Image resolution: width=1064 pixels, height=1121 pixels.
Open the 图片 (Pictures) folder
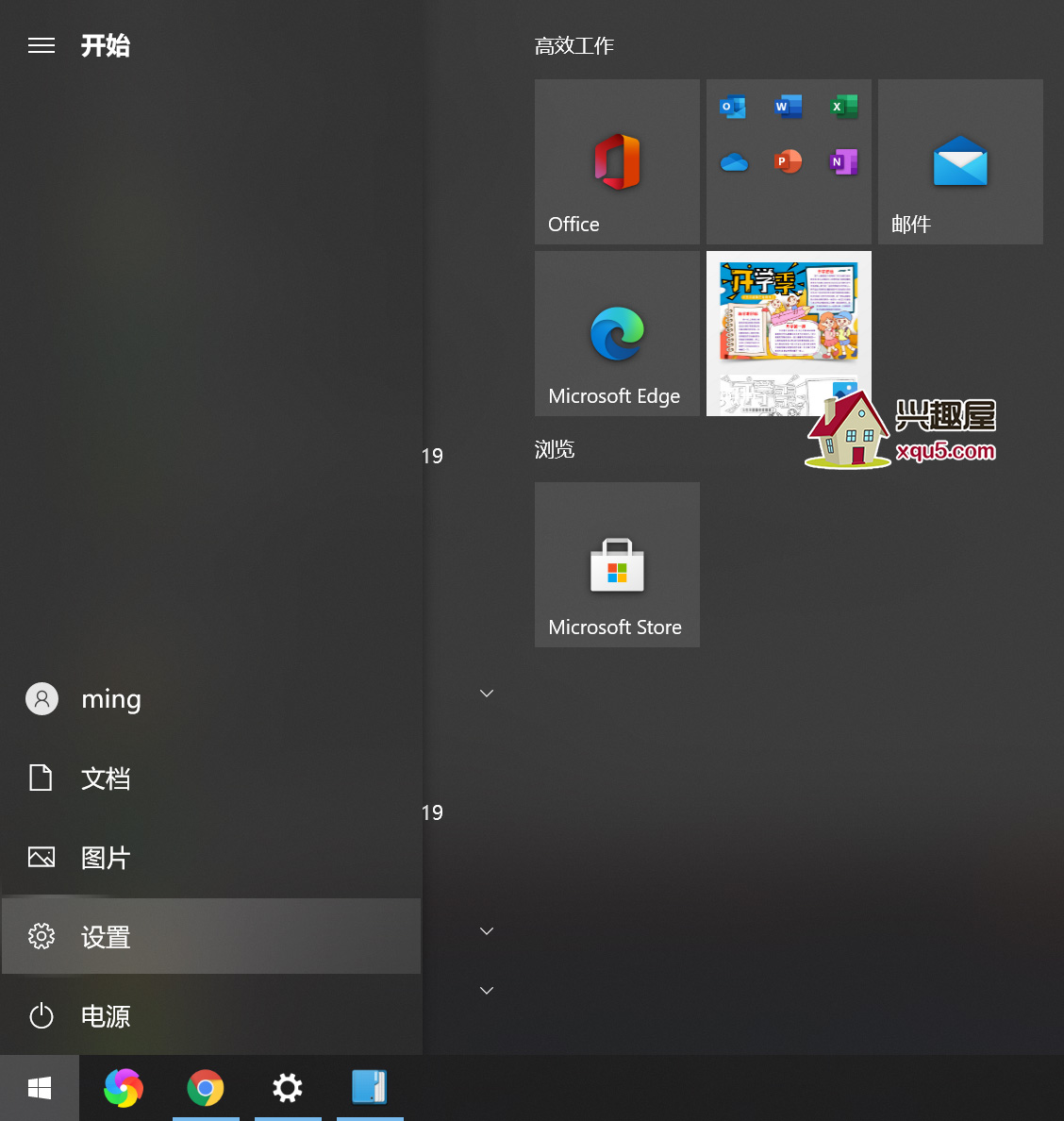210,857
